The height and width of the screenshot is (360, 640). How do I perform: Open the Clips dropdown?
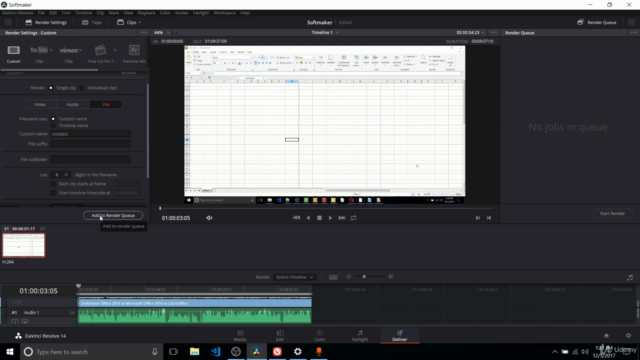pos(129,22)
